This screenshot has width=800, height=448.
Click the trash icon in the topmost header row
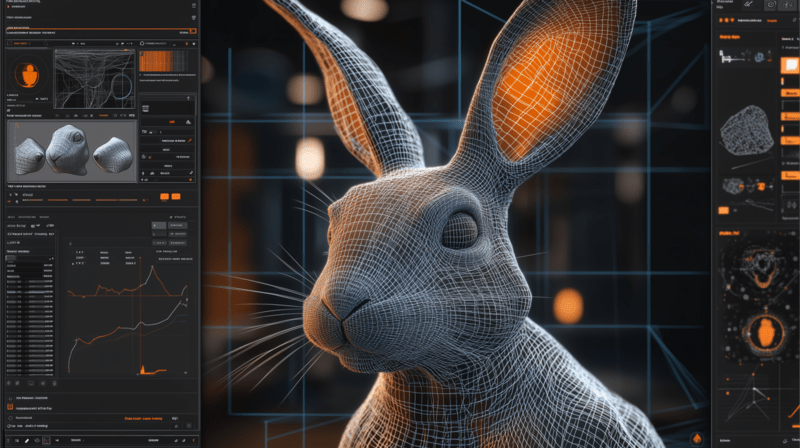tap(194, 6)
